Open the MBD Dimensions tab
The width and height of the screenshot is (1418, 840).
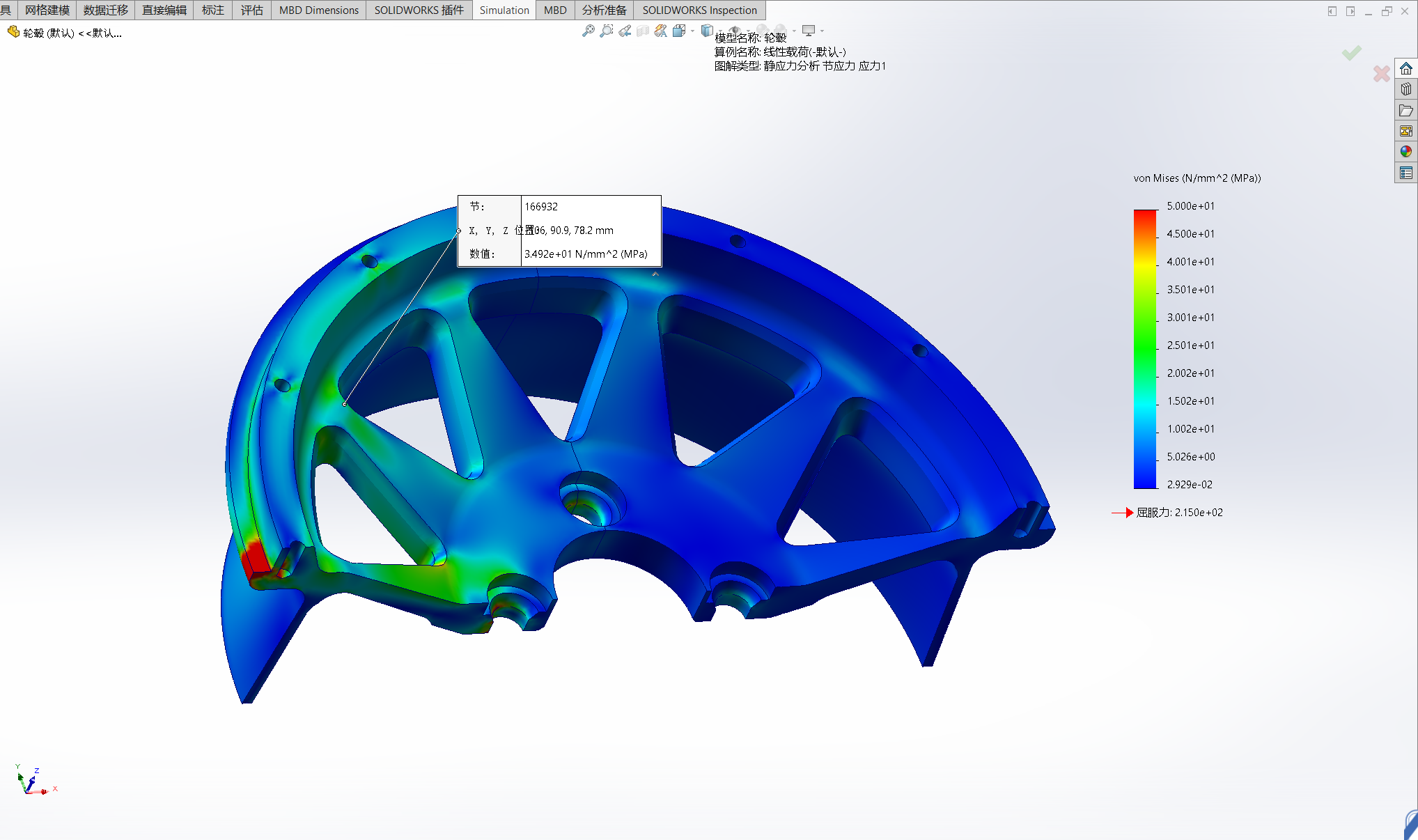[318, 10]
